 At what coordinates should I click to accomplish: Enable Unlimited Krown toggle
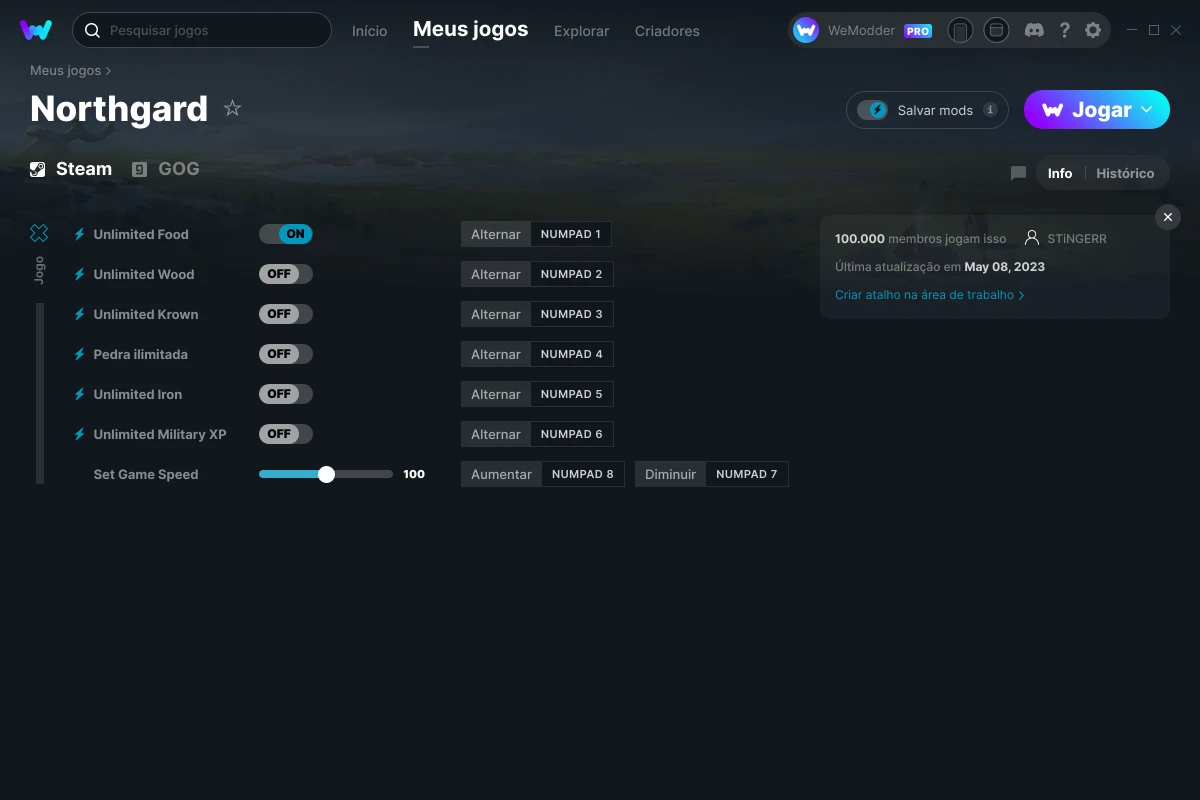286,314
